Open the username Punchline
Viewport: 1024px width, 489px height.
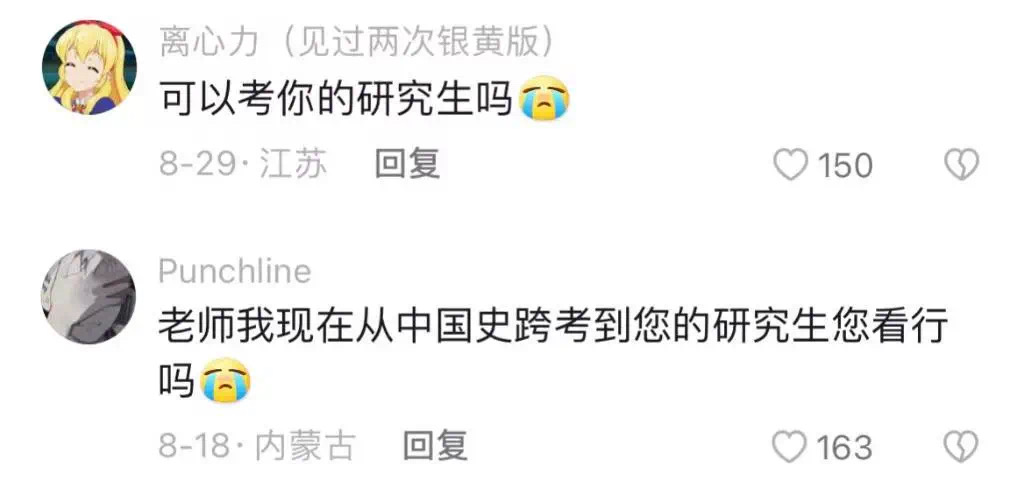(235, 272)
